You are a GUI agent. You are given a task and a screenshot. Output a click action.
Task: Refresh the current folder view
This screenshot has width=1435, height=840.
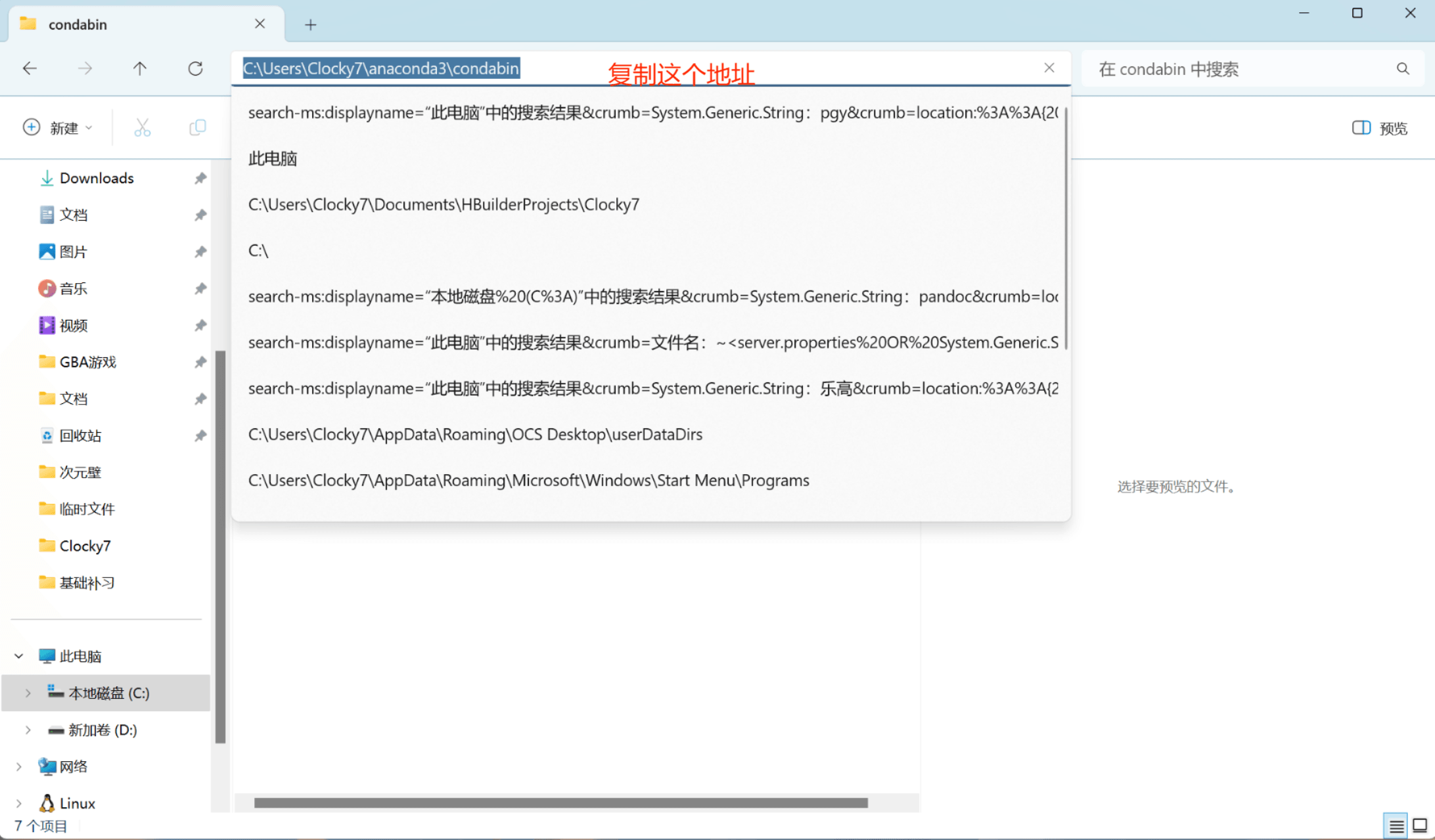click(x=195, y=68)
